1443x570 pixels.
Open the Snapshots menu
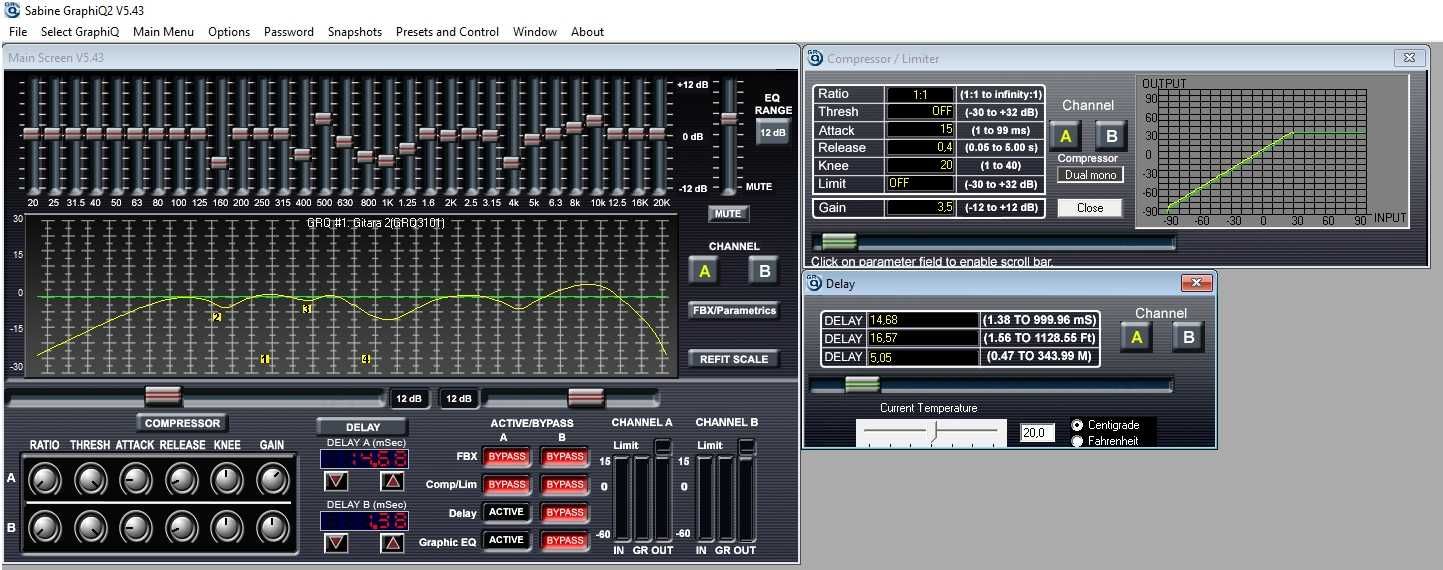coord(355,32)
